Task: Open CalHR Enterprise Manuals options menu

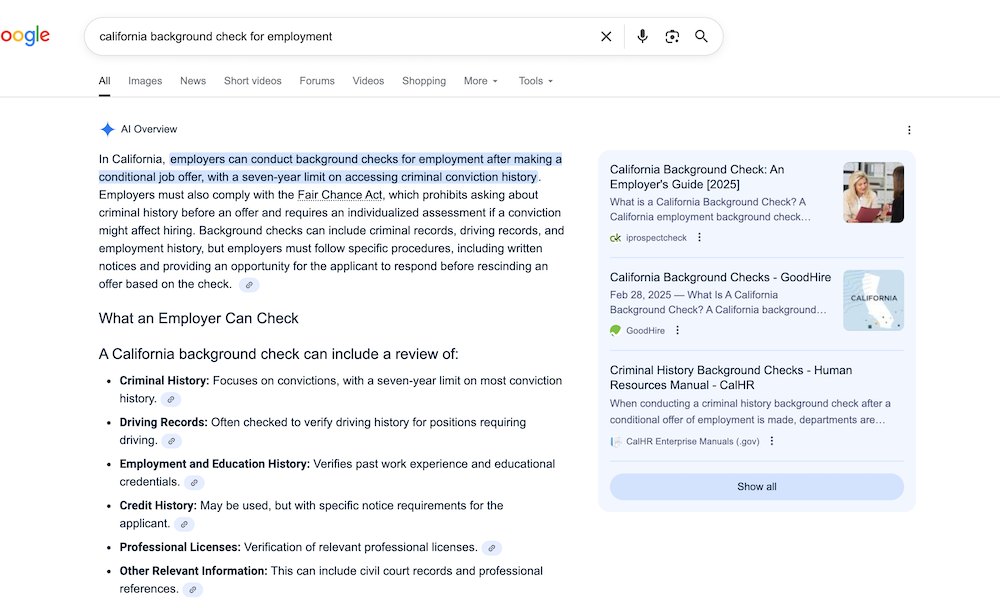Action: pos(771,441)
